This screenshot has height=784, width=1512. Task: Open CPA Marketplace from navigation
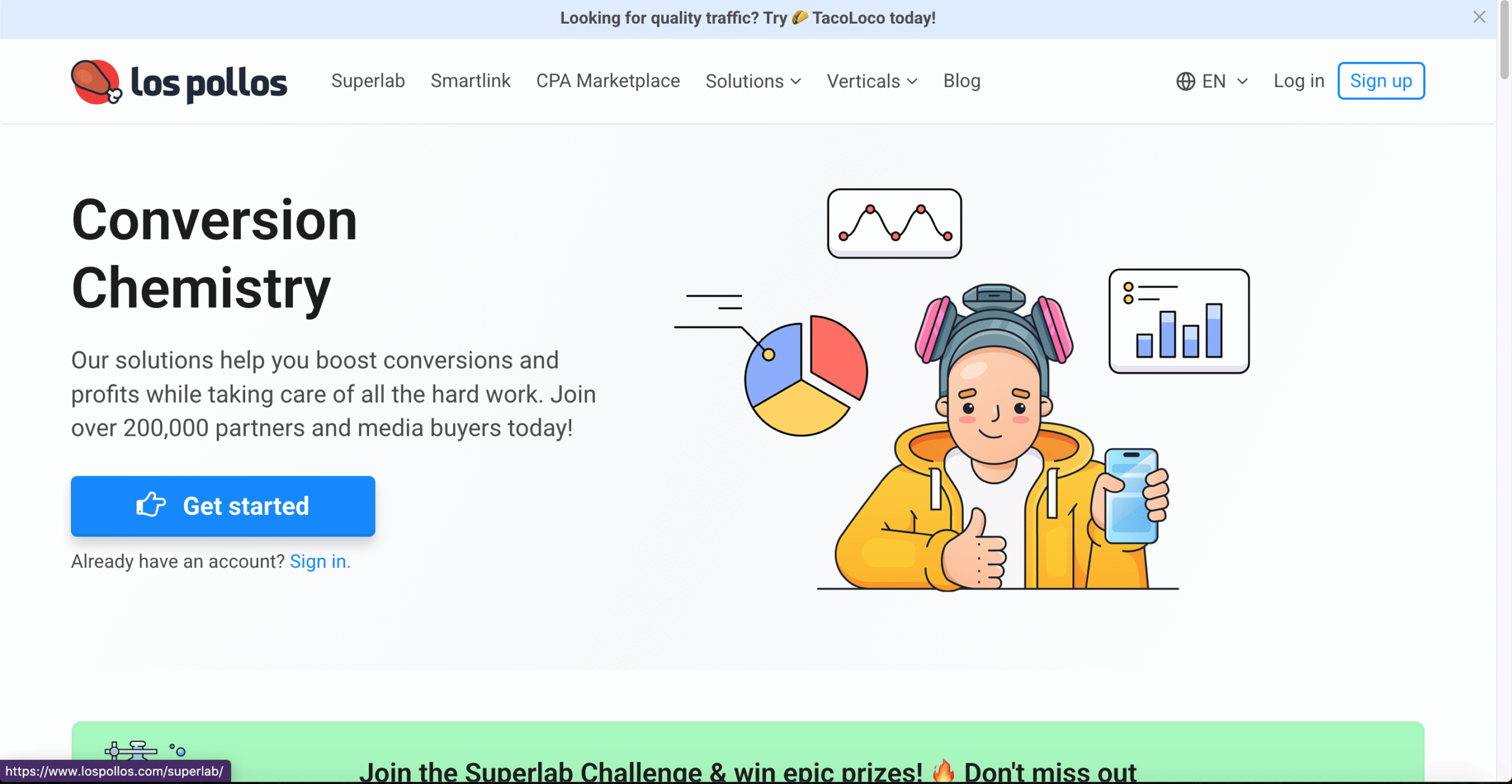608,81
